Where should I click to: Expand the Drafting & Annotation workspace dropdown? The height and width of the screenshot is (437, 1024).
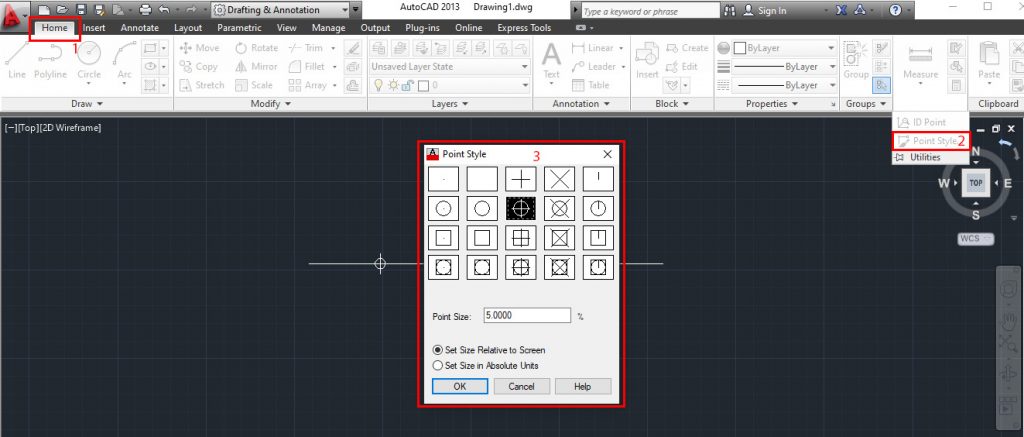coord(281,10)
